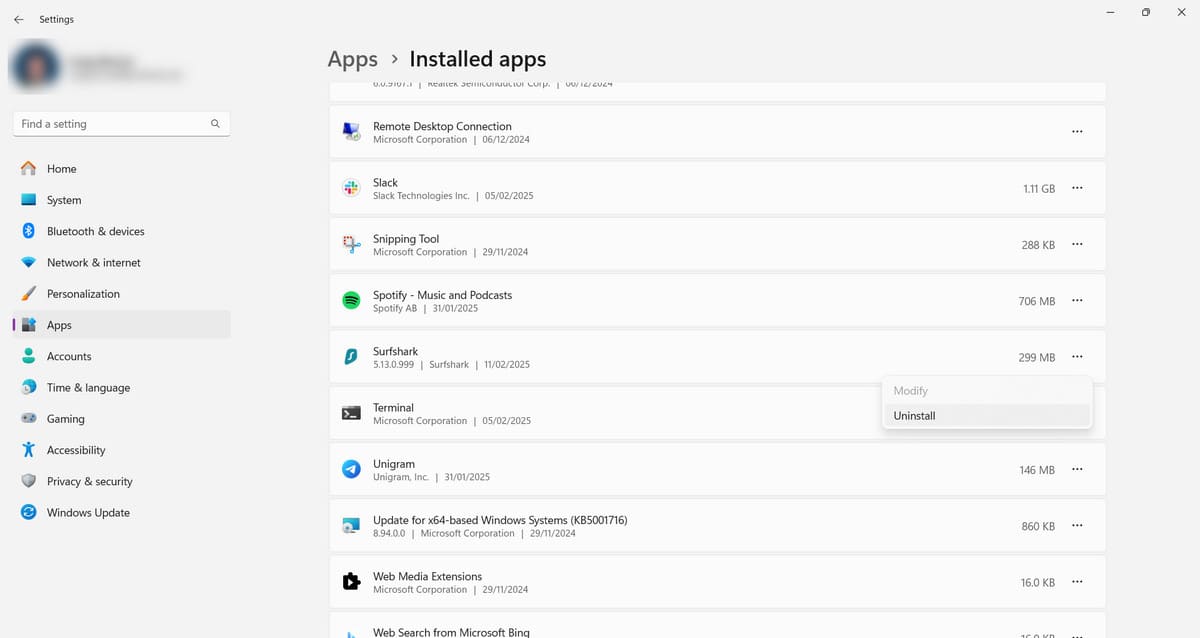The width and height of the screenshot is (1200, 638).
Task: Click the Windows Update sync icon
Action: point(28,512)
